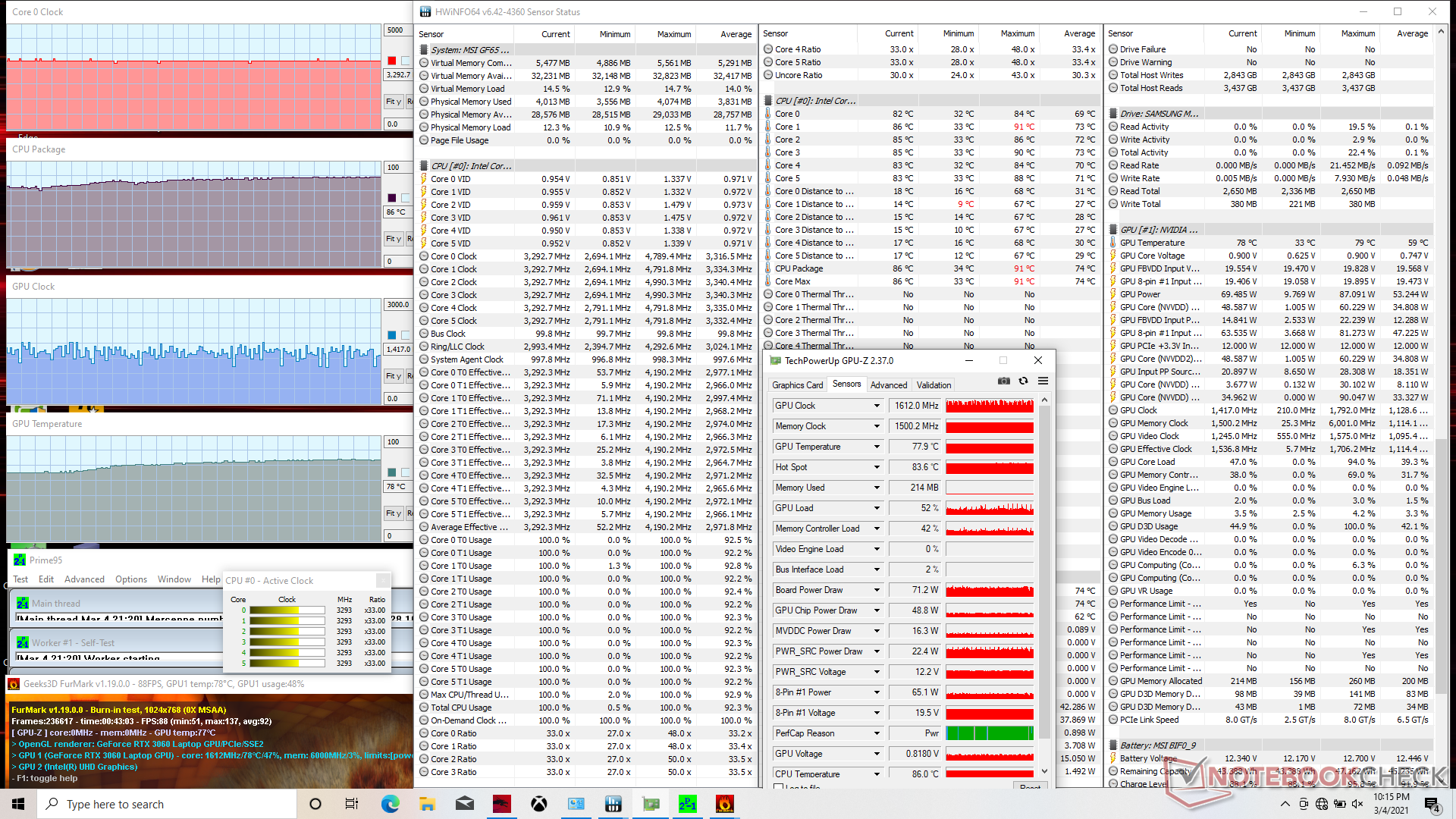Click Fit y in the Core 0 Clock graph
Image resolution: width=1456 pixels, height=819 pixels.
click(394, 102)
